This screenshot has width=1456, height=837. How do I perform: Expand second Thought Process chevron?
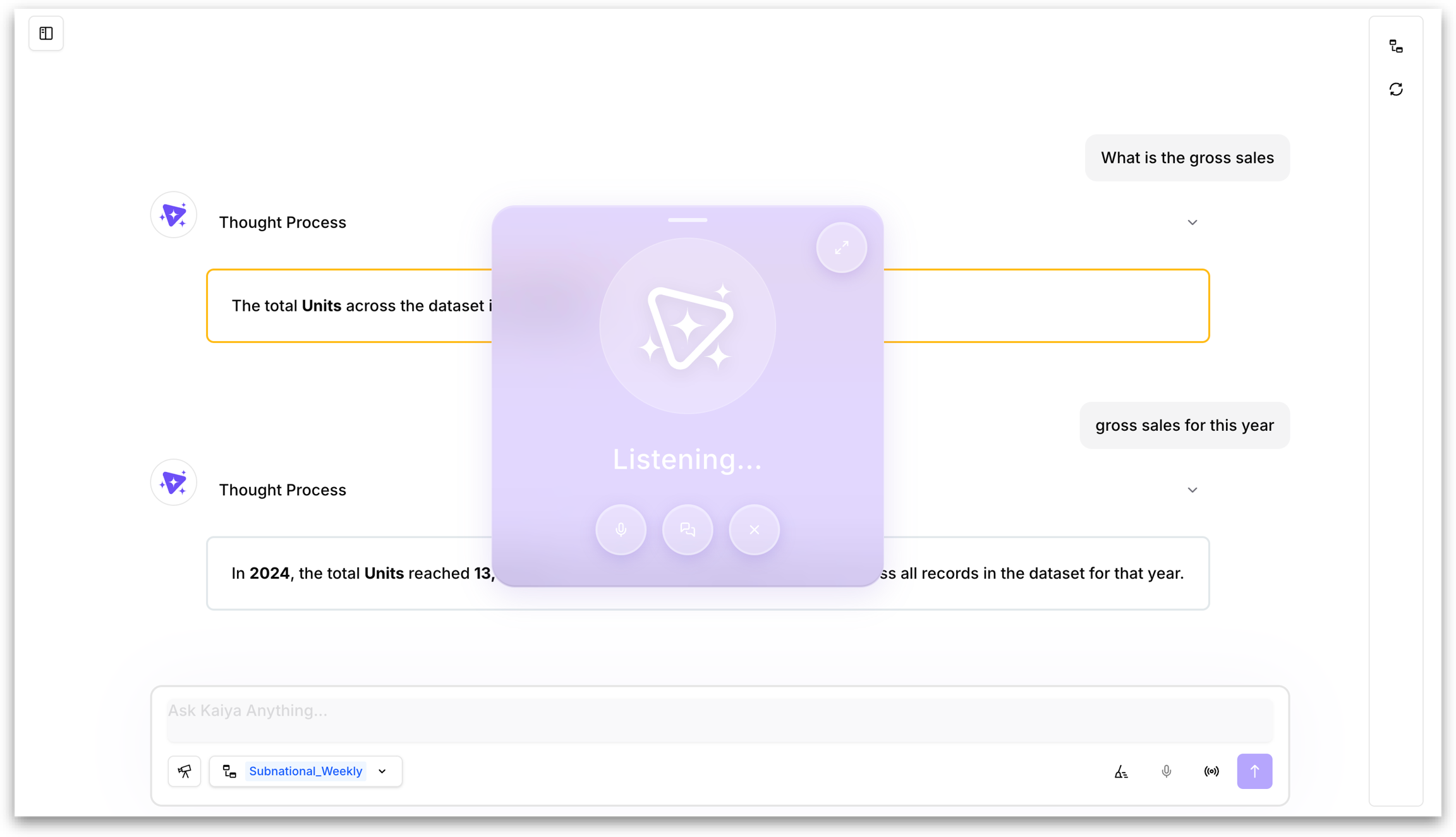pos(1192,490)
